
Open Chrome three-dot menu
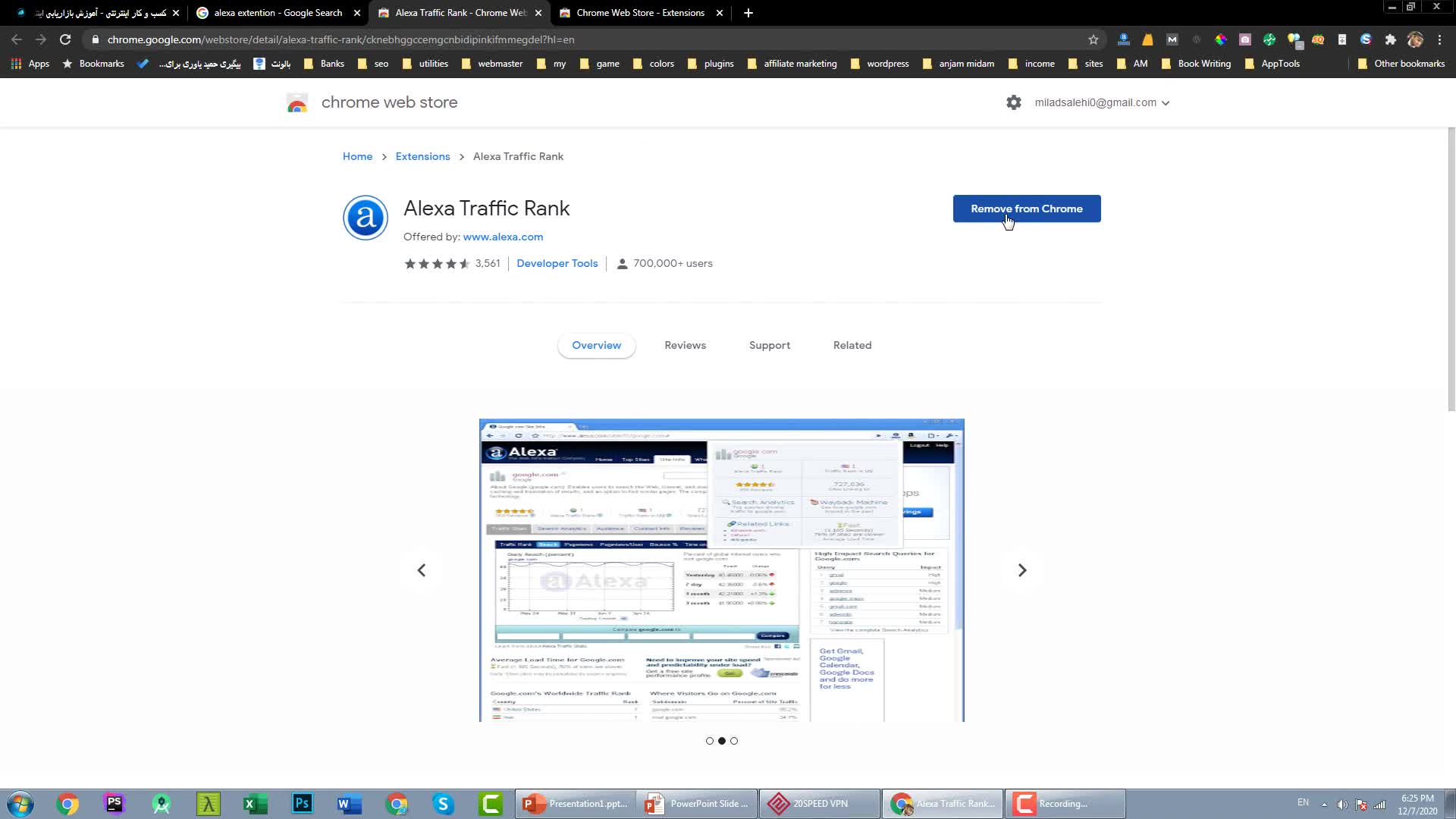click(1439, 39)
